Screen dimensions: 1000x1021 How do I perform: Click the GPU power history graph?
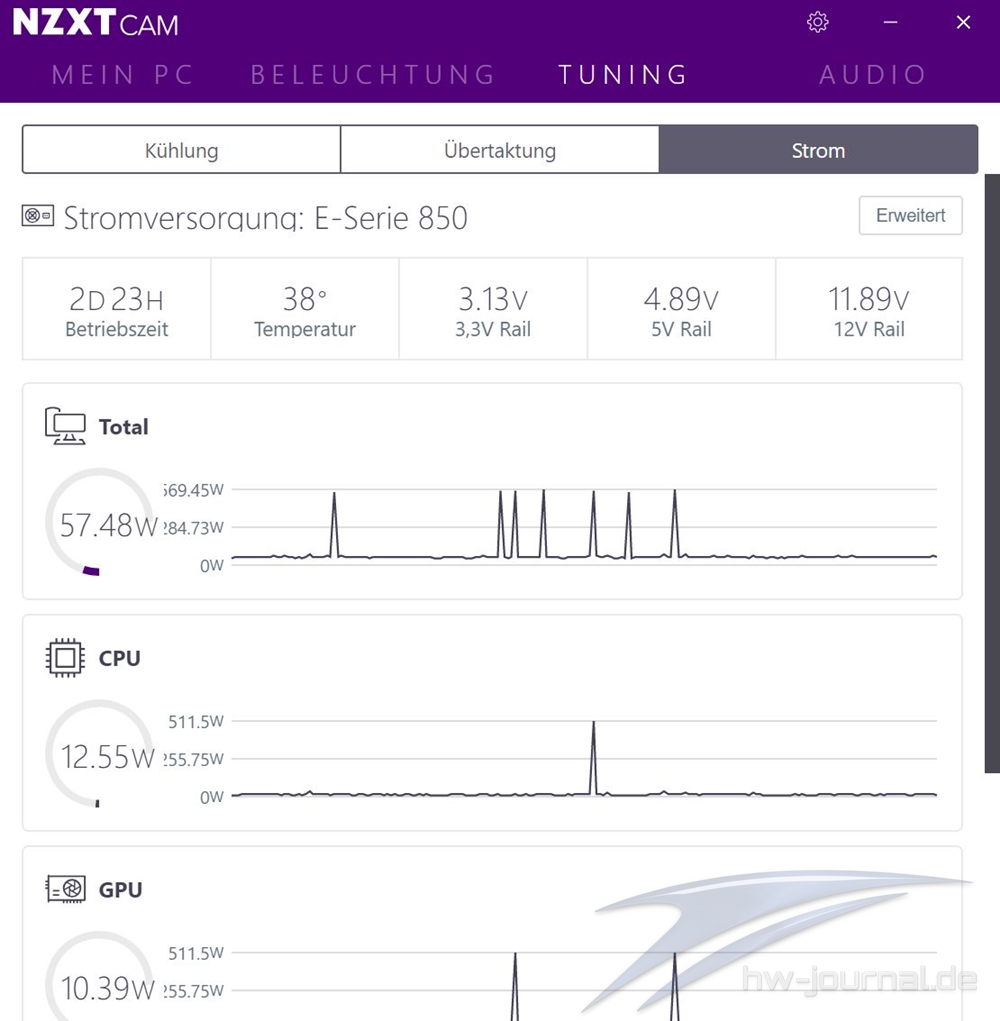(x=584, y=985)
